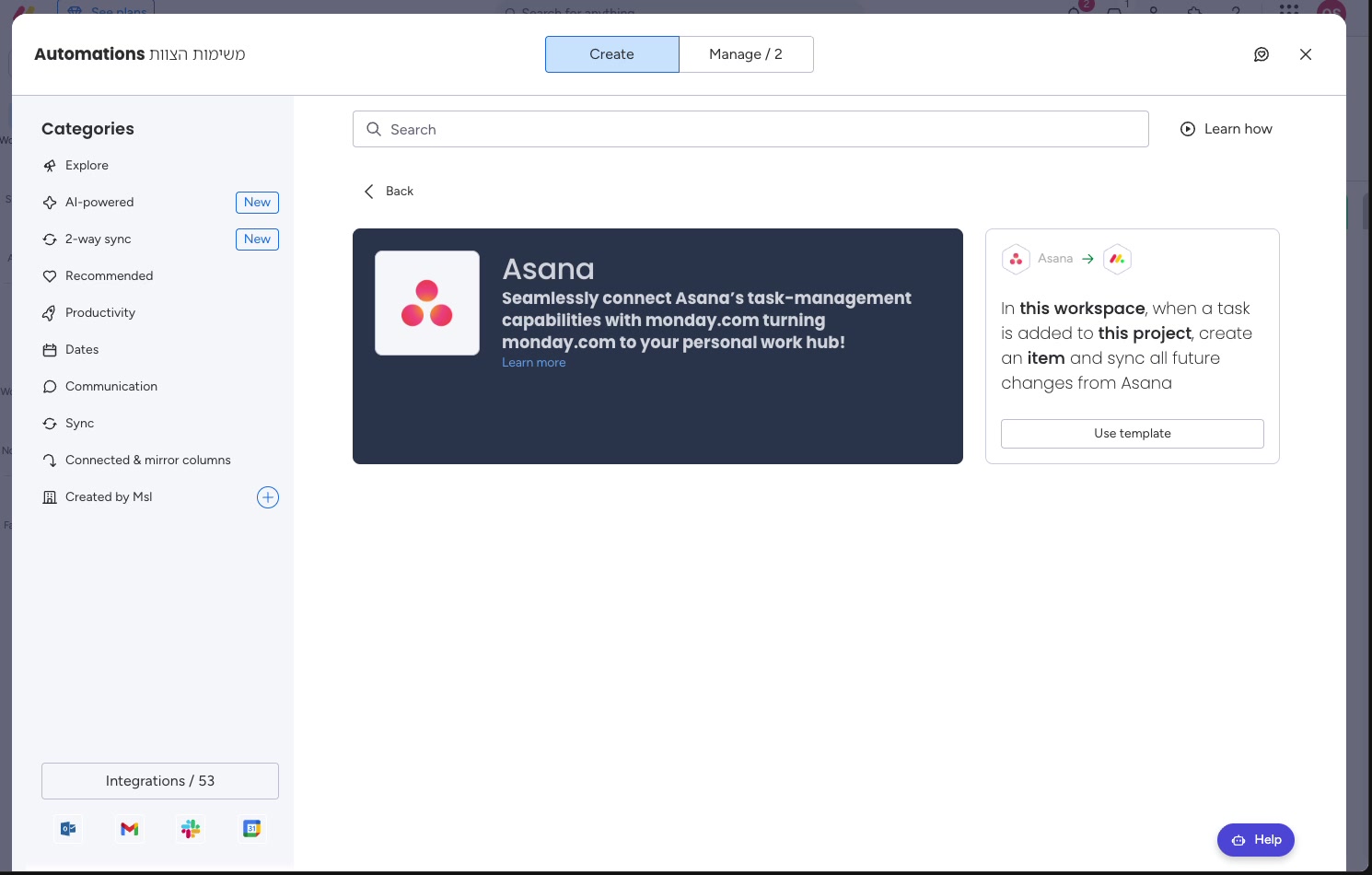Switch to the Manage / 2 tab
Viewport: 1372px width, 875px height.
747,54
